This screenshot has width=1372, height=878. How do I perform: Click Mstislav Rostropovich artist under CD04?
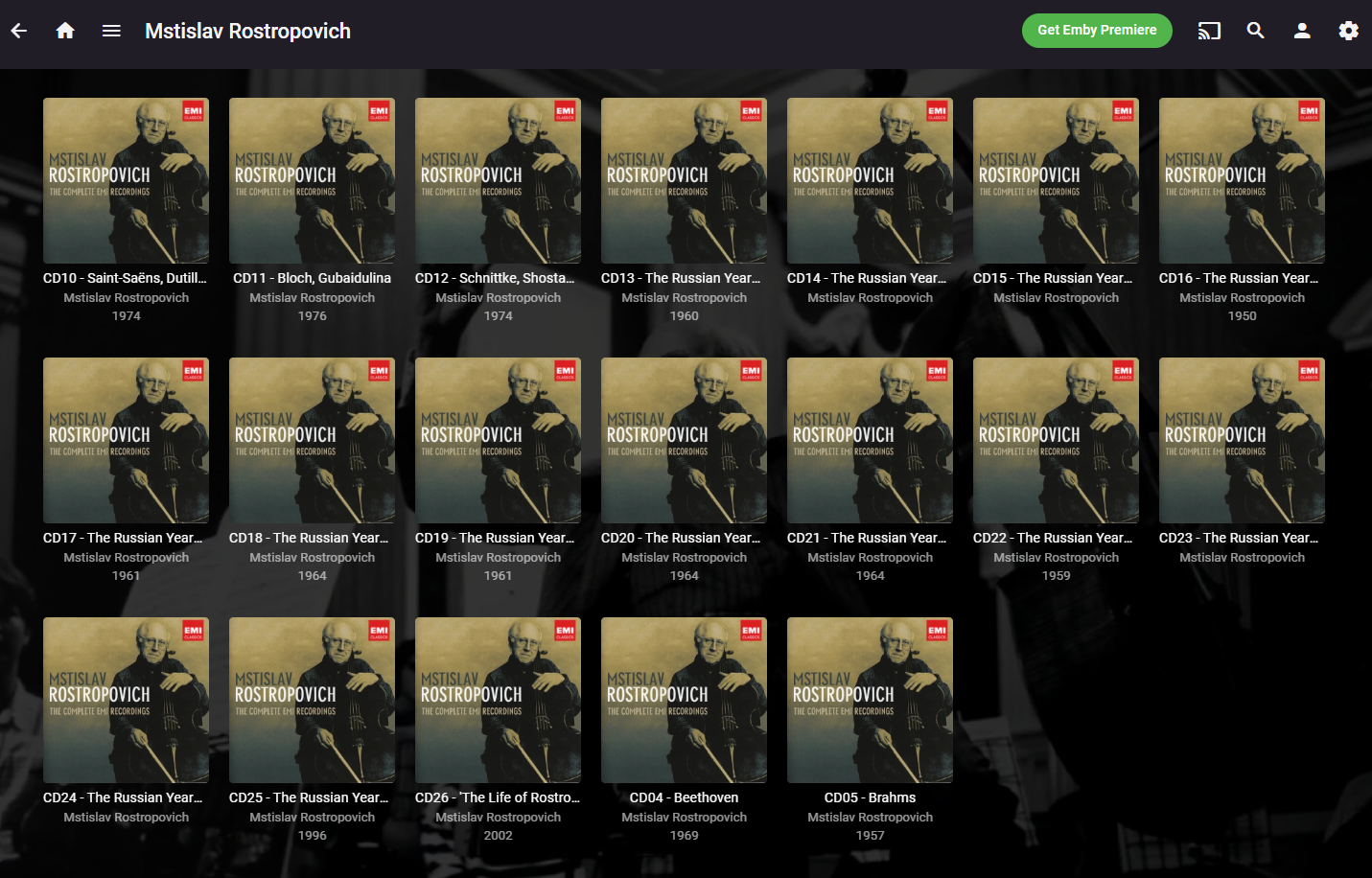[x=684, y=818]
